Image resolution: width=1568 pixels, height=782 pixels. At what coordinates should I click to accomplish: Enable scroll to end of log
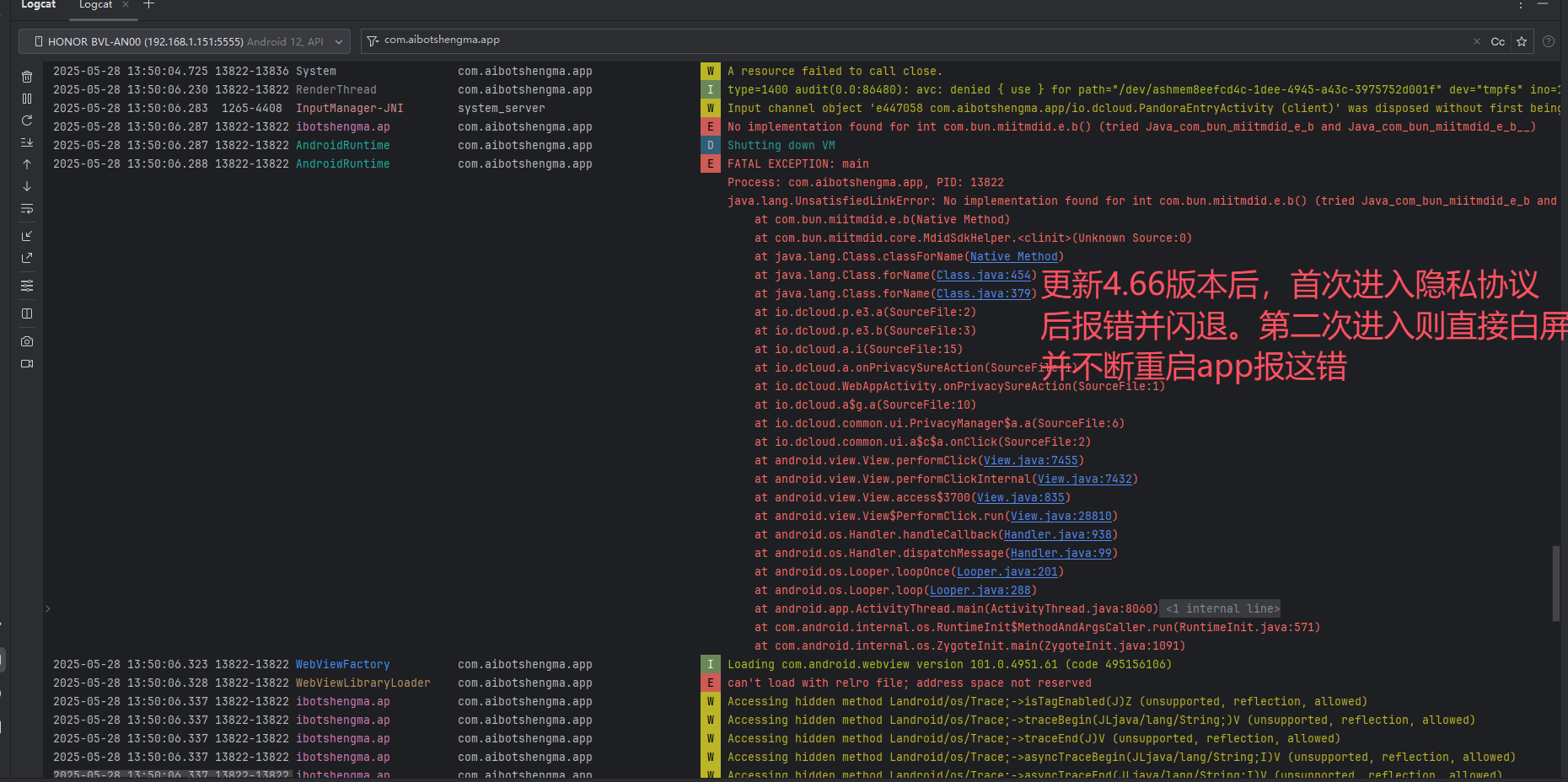pos(27,142)
